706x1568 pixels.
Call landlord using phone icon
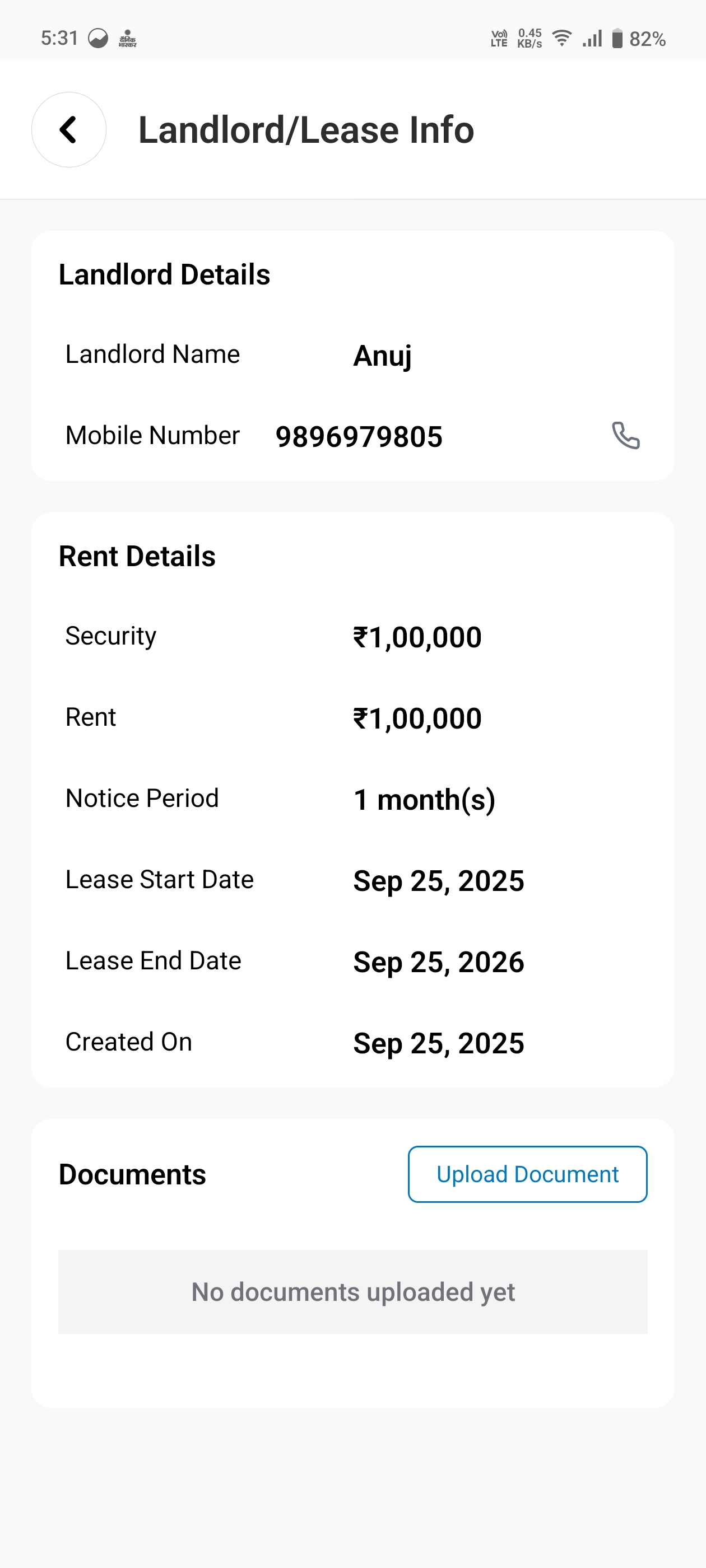point(625,435)
